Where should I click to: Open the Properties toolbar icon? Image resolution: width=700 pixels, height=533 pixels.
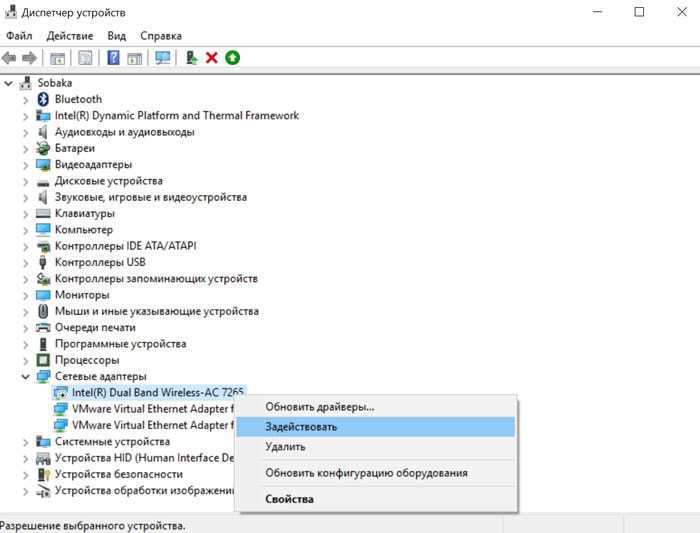(85, 58)
